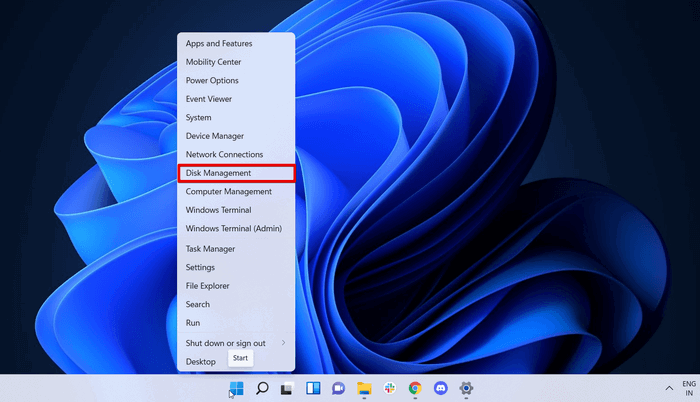Select Disk Management from the menu

tap(236, 173)
